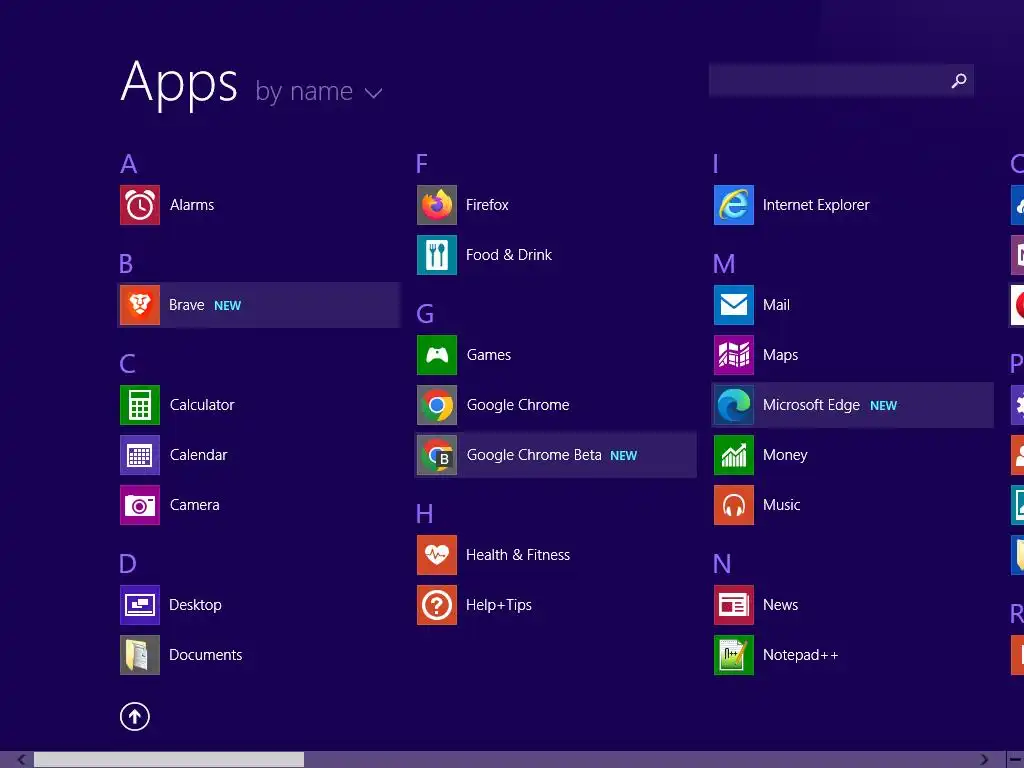Click the 'Camera' label text

click(195, 505)
